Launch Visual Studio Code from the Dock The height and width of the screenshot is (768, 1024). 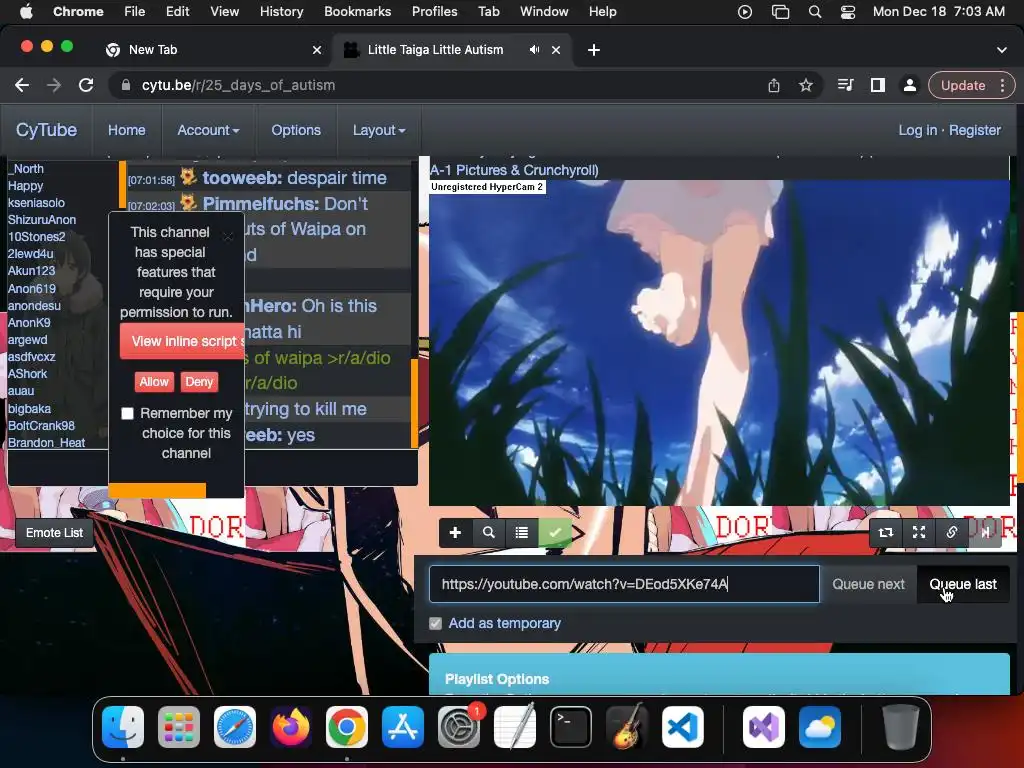coord(682,727)
